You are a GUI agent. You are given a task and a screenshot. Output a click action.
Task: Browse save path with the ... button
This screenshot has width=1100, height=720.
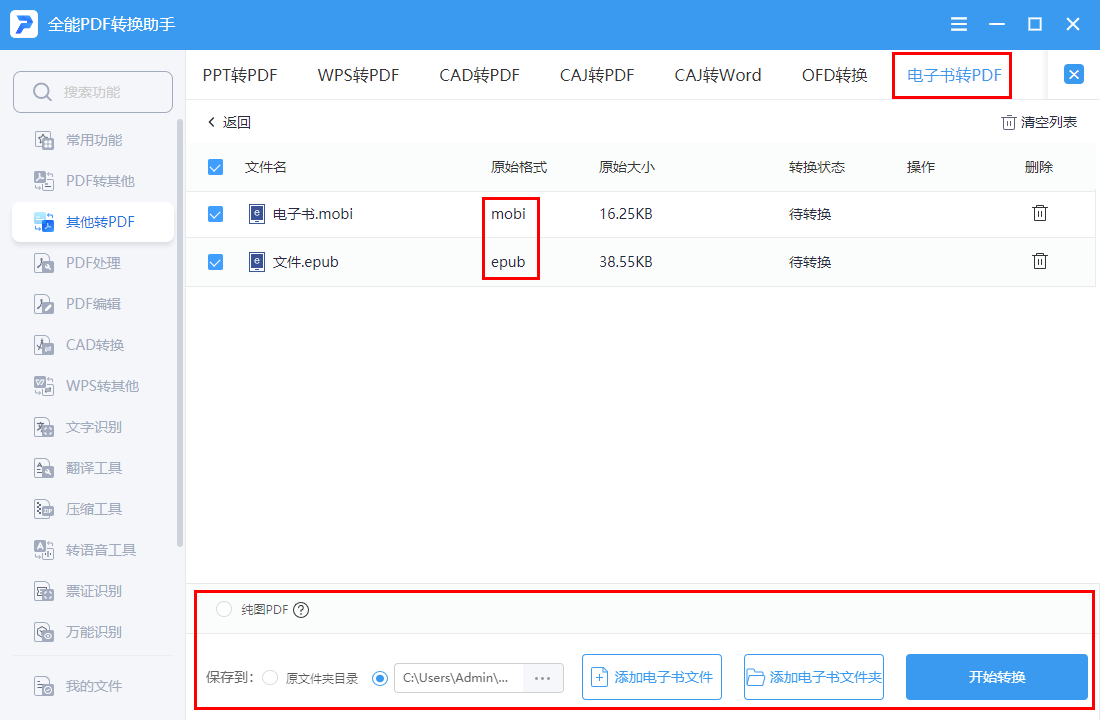(542, 677)
